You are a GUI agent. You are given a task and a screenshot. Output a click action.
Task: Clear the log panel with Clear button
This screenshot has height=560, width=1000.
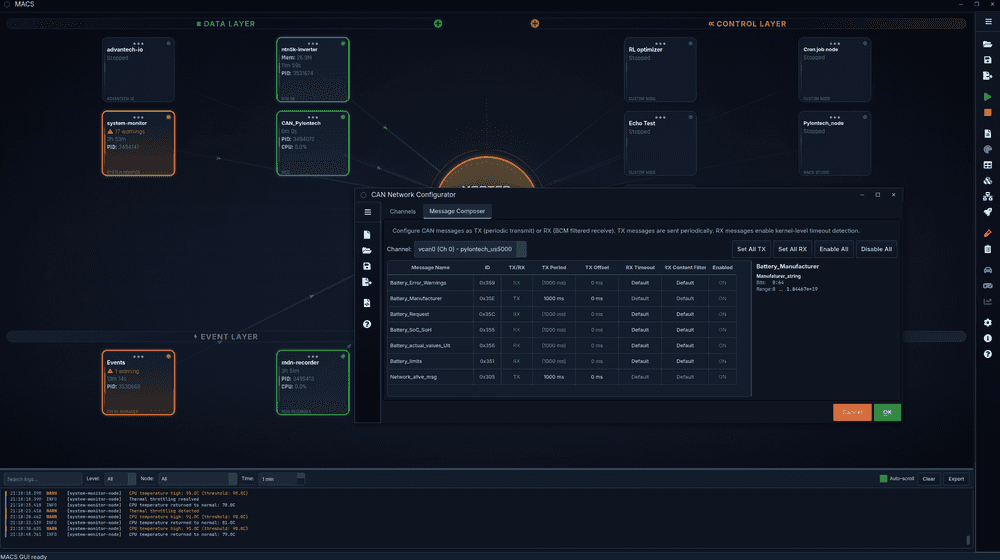click(929, 478)
